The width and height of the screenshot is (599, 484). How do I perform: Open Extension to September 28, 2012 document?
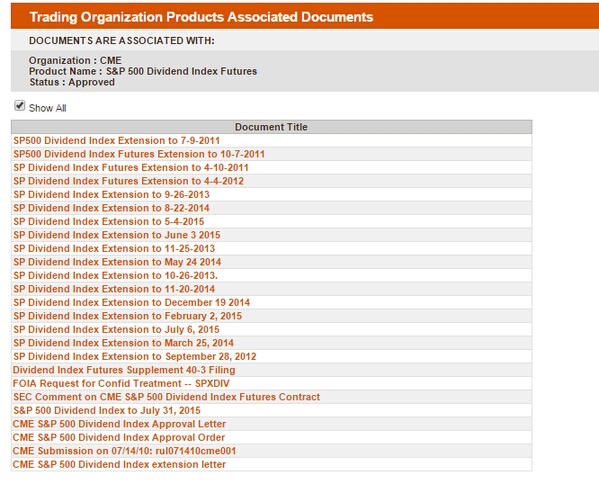(x=135, y=356)
